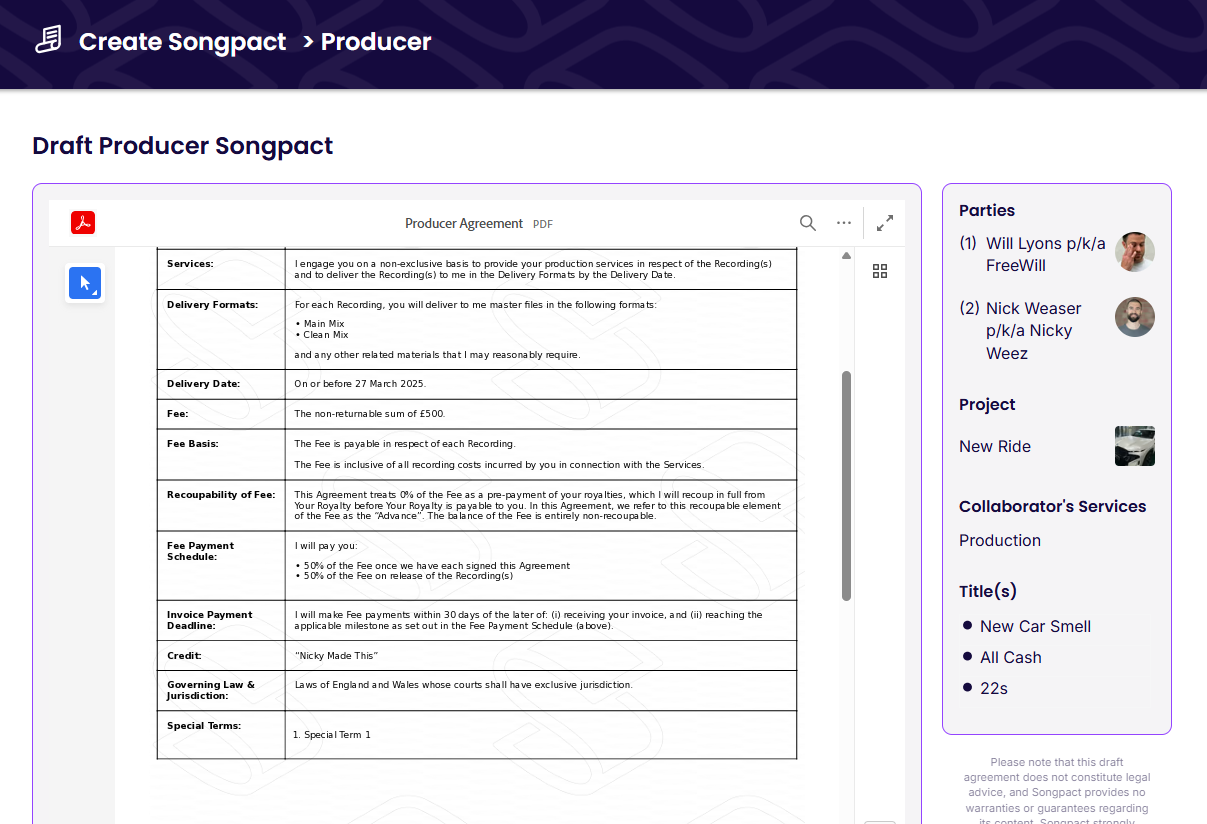Click the Delivery Date row label
The height and width of the screenshot is (824, 1207).
tap(203, 384)
